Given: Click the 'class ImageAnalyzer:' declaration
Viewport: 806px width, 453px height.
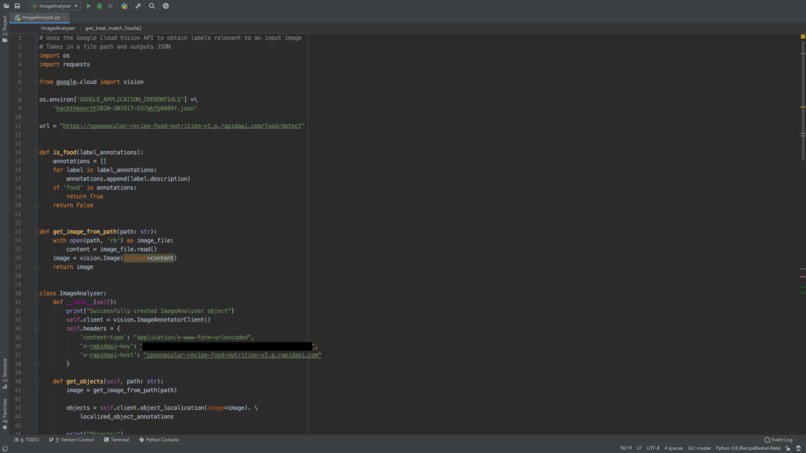Looking at the screenshot, I should 73,294.
